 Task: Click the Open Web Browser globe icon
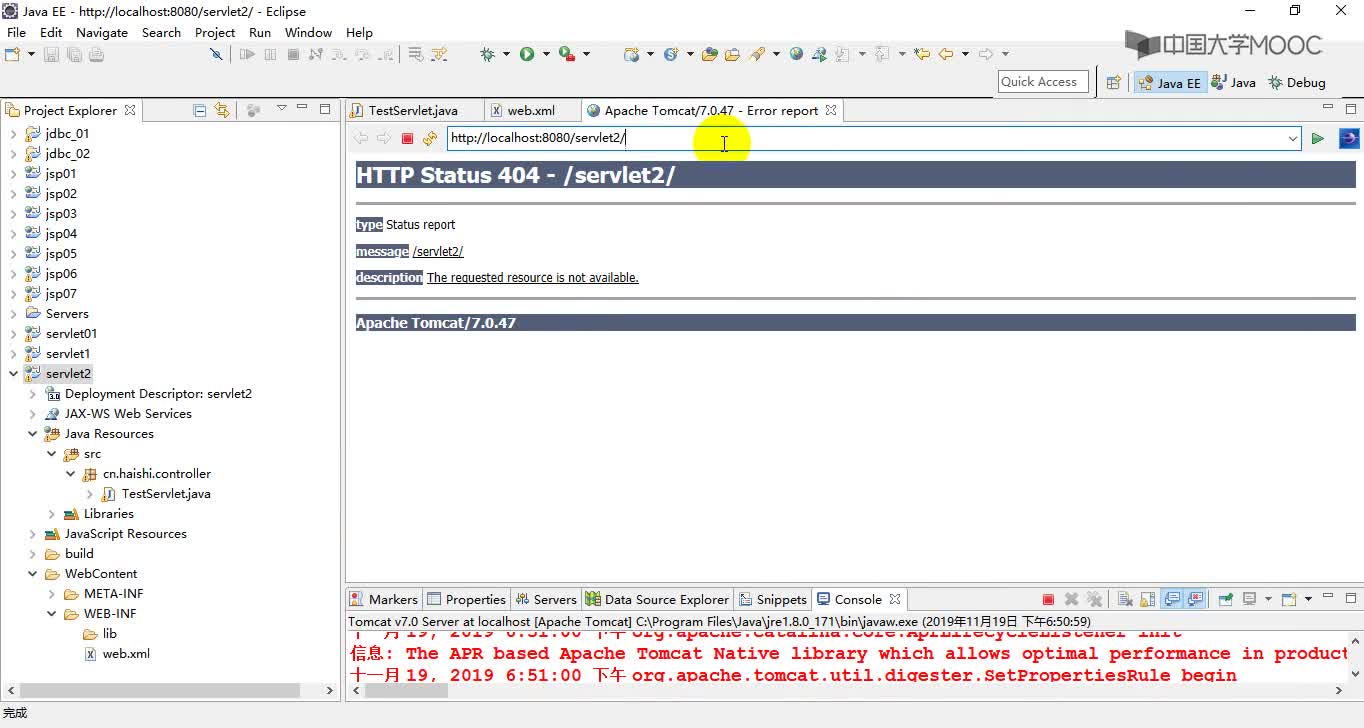[796, 54]
